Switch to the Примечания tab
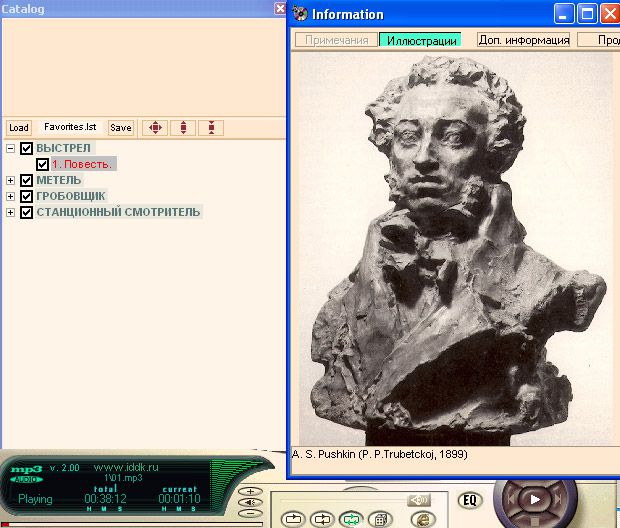Screen dimensions: 620x528 point(336,40)
